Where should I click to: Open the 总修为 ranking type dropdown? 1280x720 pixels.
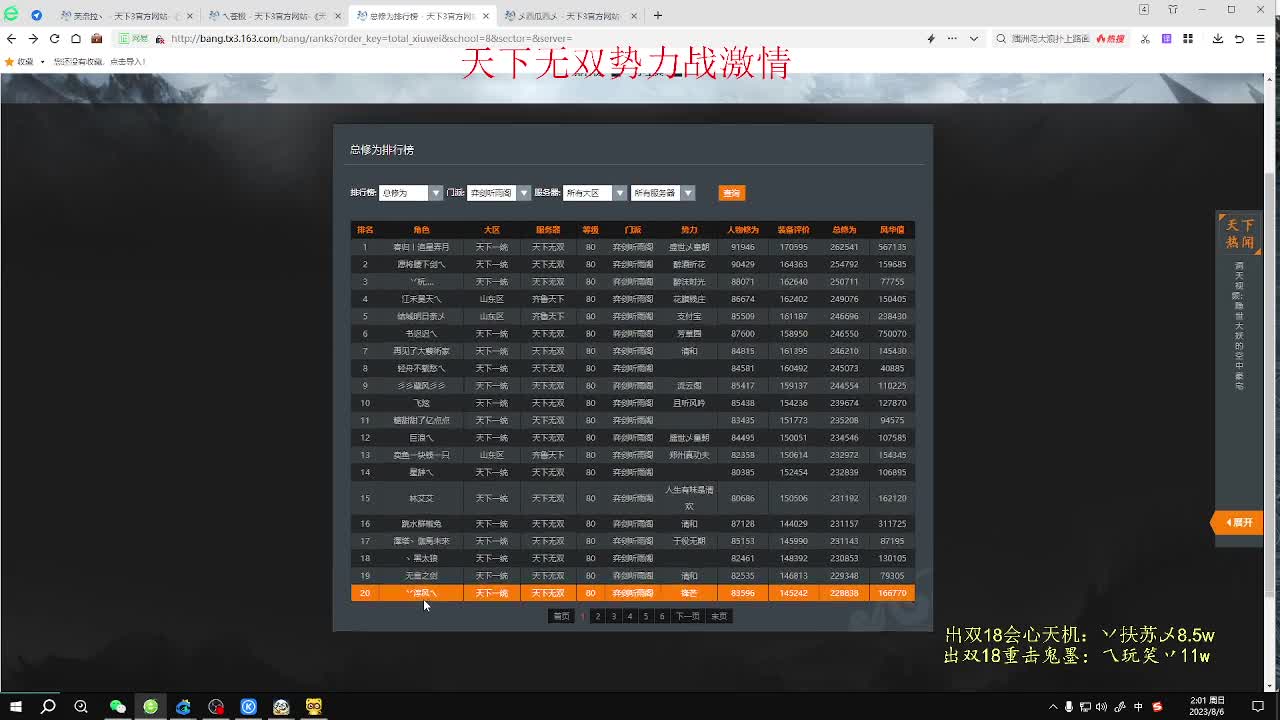pyautogui.click(x=410, y=193)
